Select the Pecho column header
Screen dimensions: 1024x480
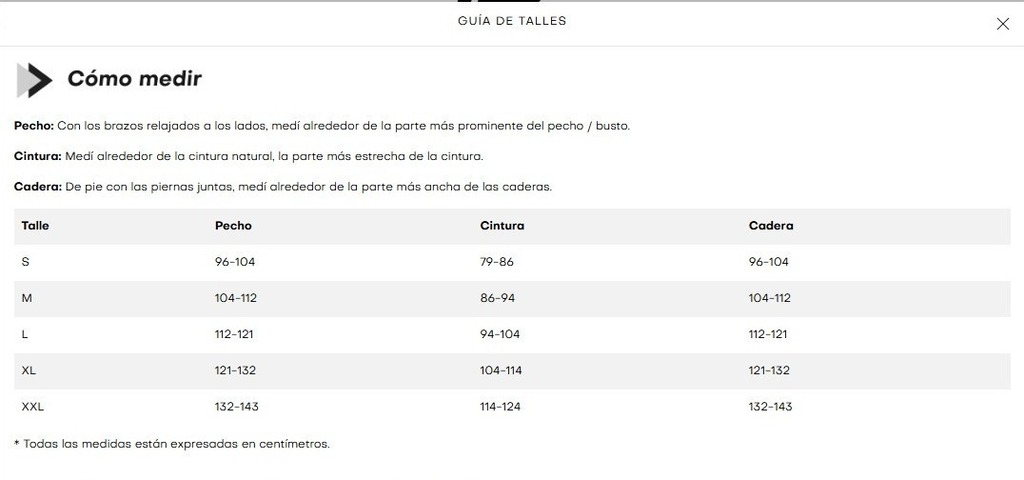[x=233, y=225]
